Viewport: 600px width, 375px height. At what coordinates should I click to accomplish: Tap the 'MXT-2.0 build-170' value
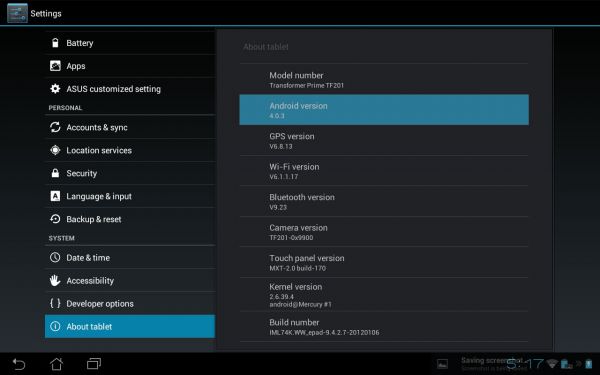[x=298, y=268]
